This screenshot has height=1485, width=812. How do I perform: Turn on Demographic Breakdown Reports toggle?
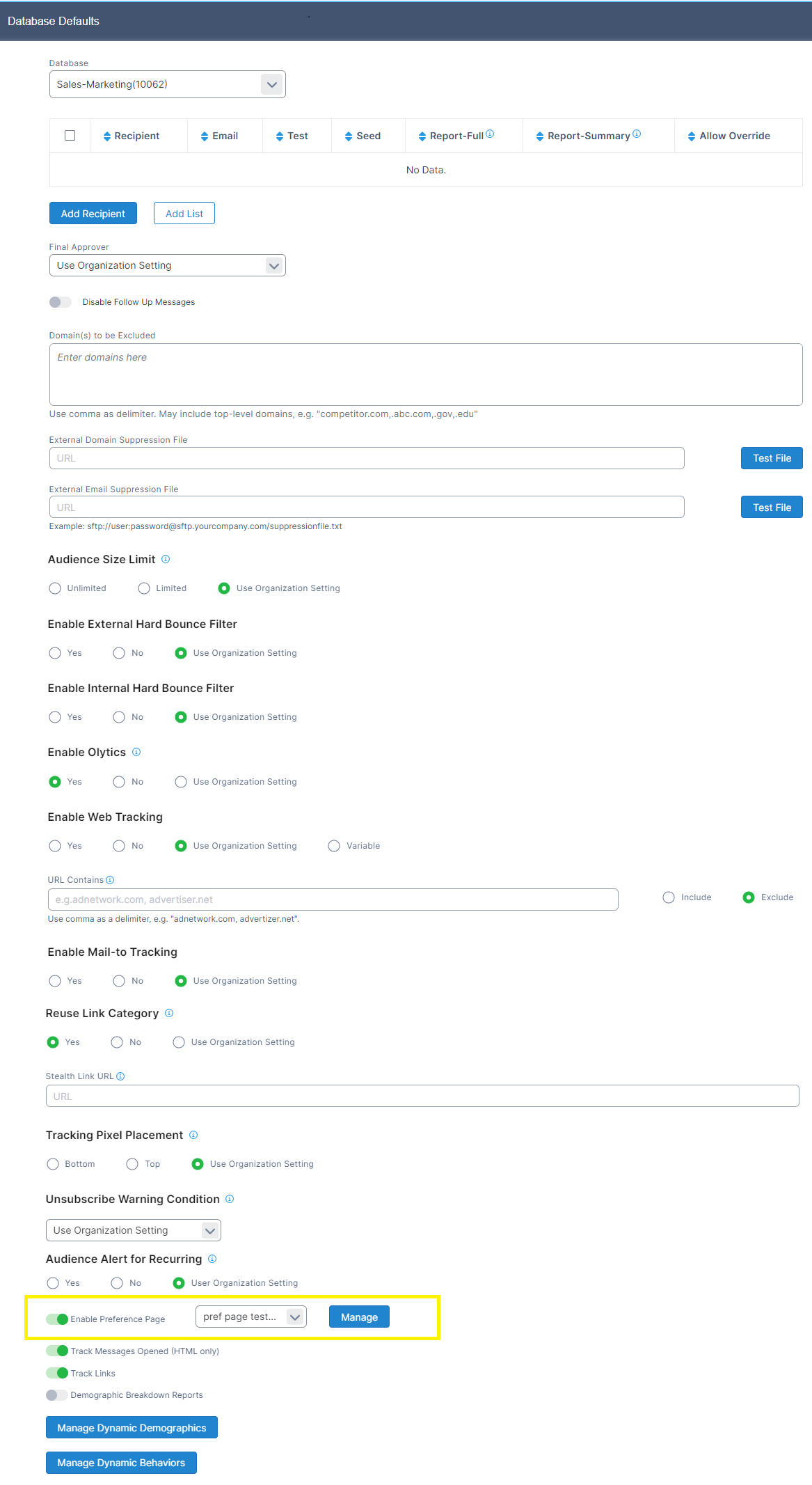click(x=57, y=1395)
